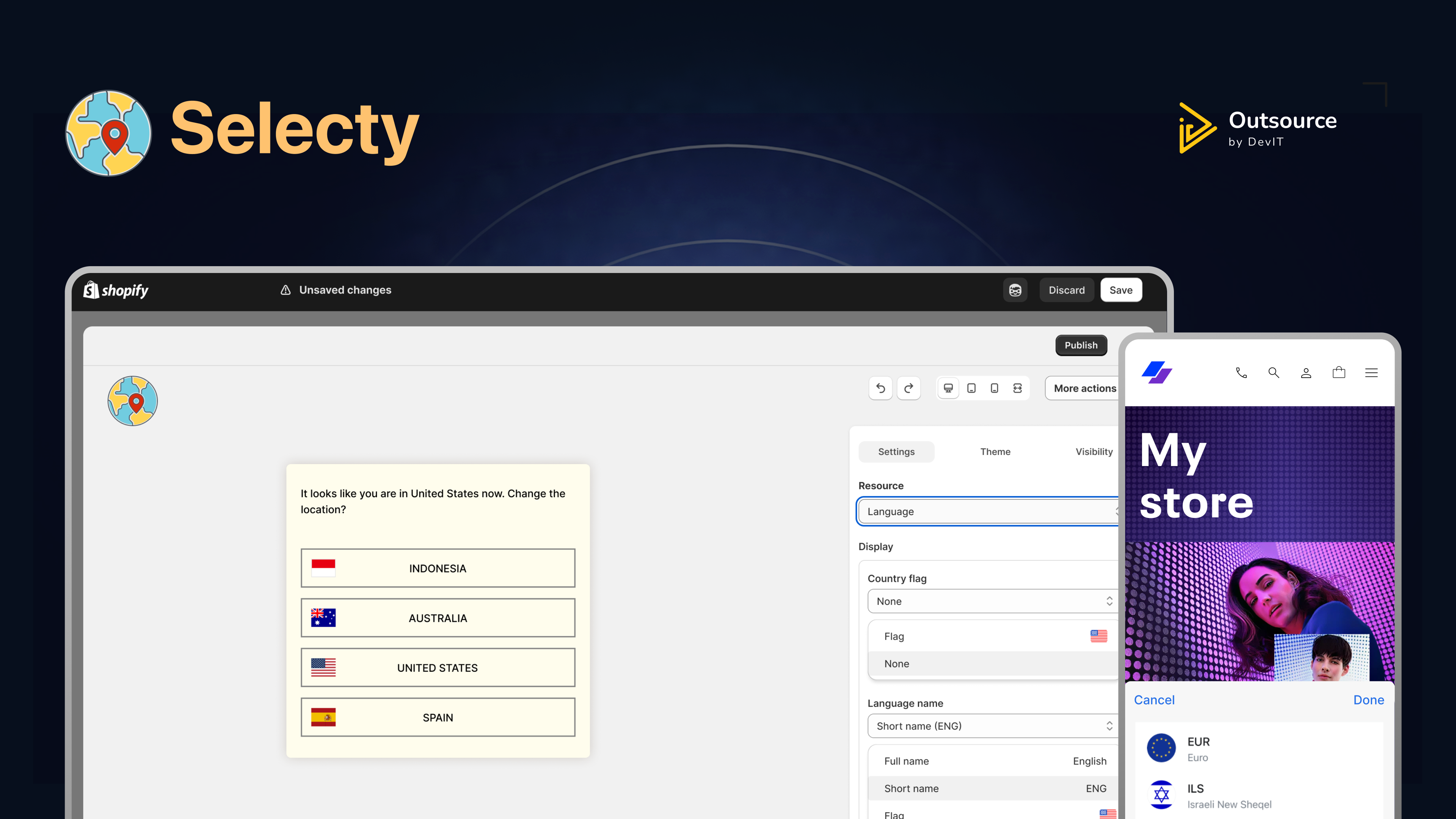
Task: Click the Israel flag icon
Action: 1161,795
